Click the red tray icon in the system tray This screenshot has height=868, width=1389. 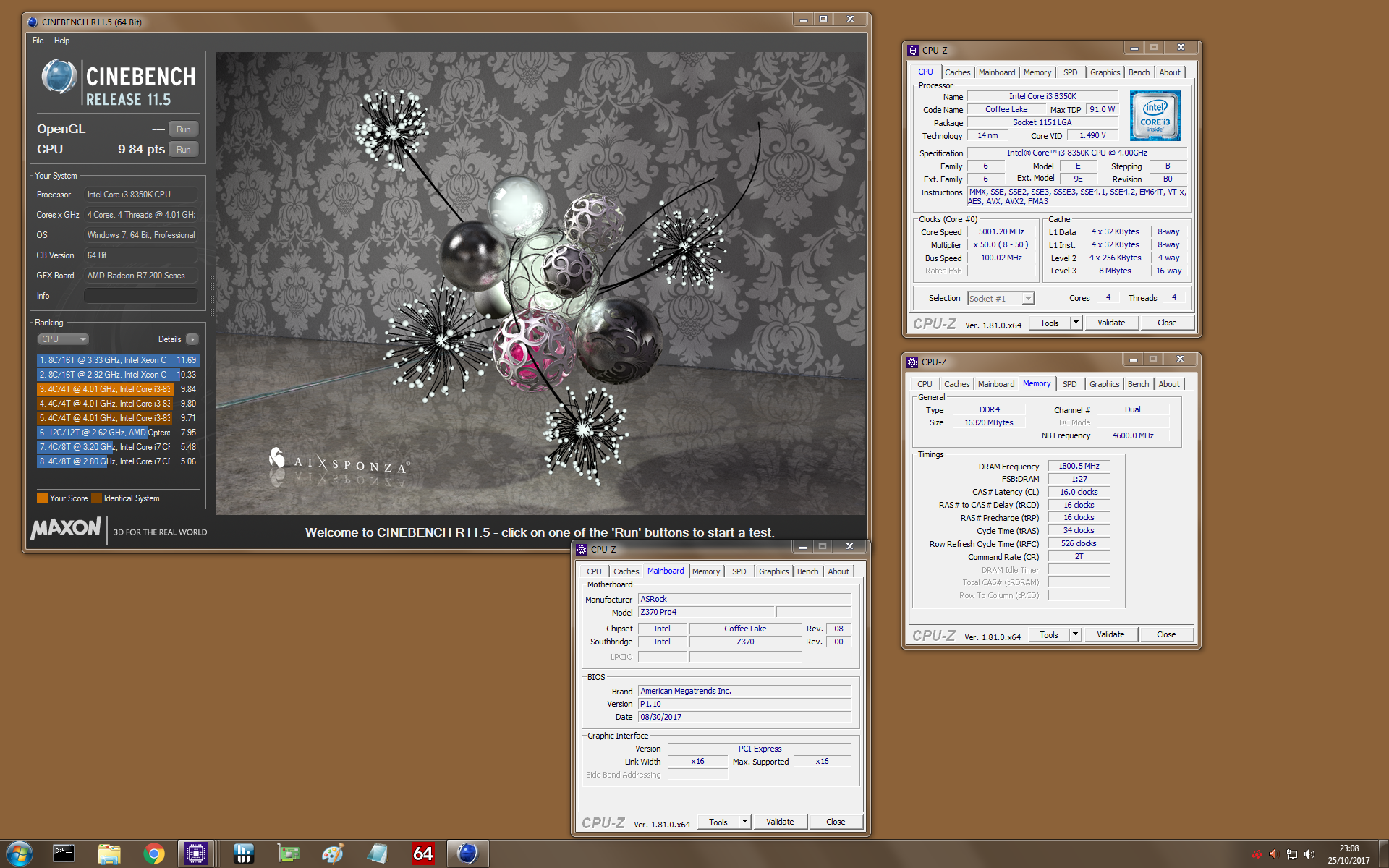point(1257,854)
